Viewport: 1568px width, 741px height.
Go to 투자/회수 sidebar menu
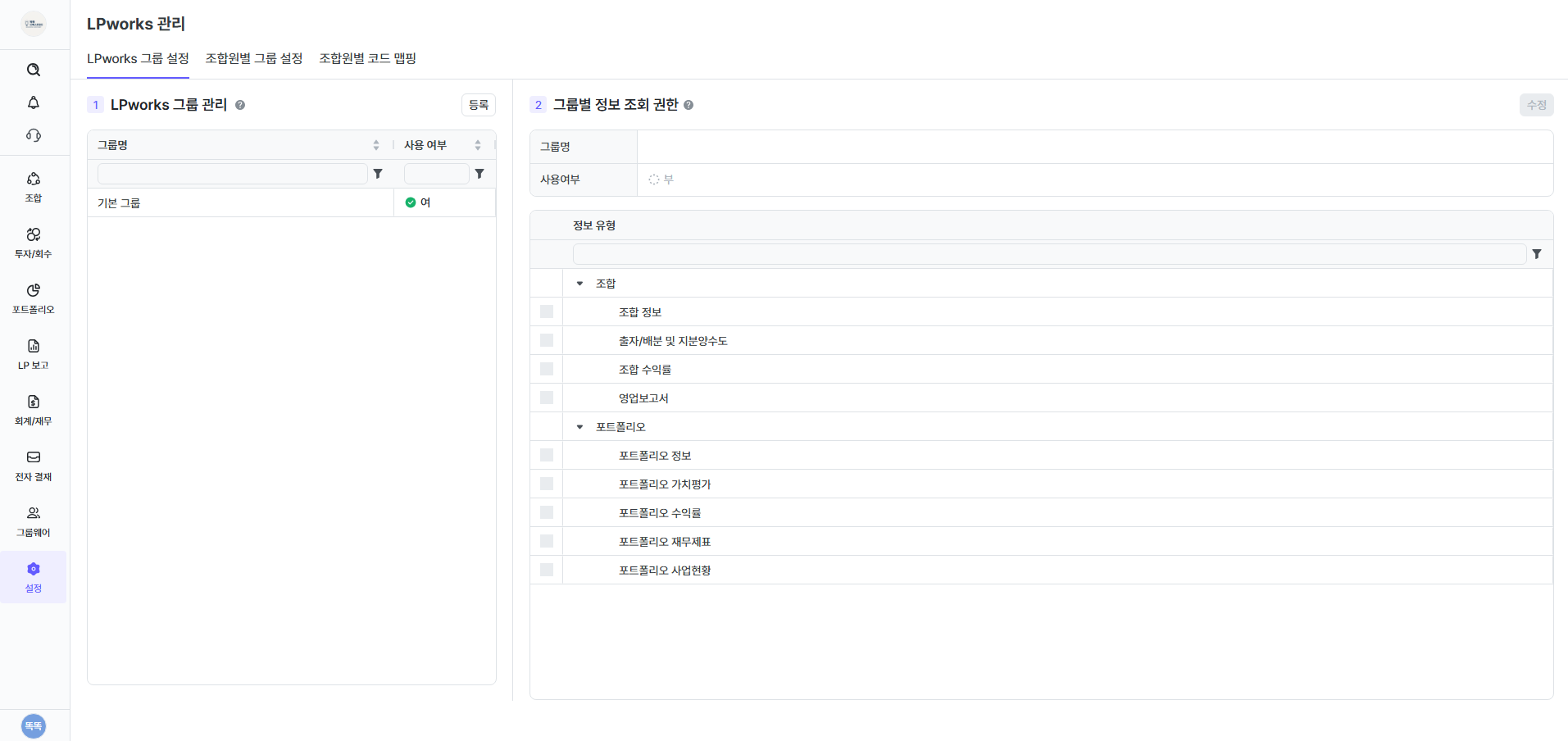click(x=34, y=243)
